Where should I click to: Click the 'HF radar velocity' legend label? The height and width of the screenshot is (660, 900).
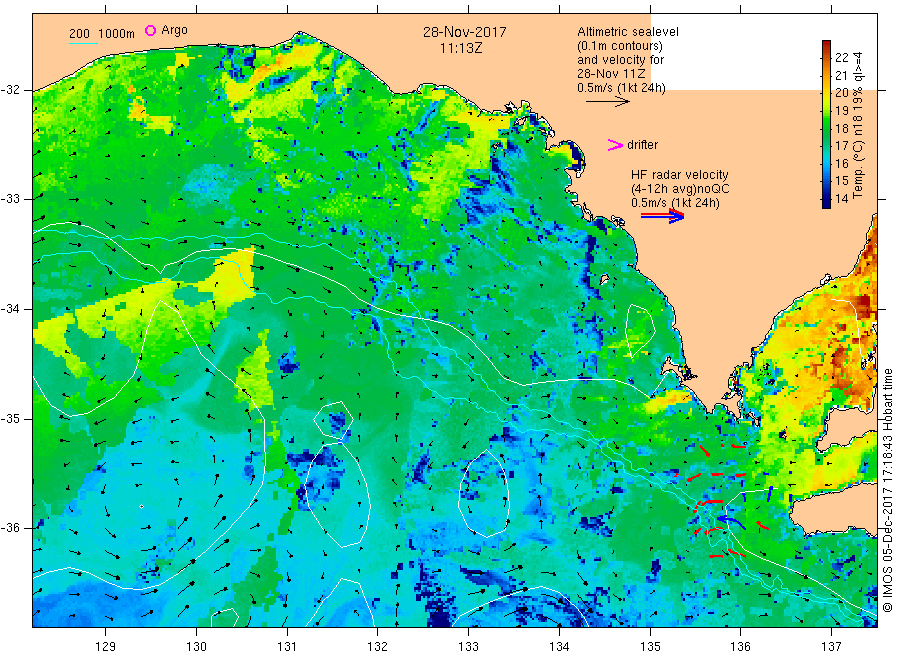680,174
